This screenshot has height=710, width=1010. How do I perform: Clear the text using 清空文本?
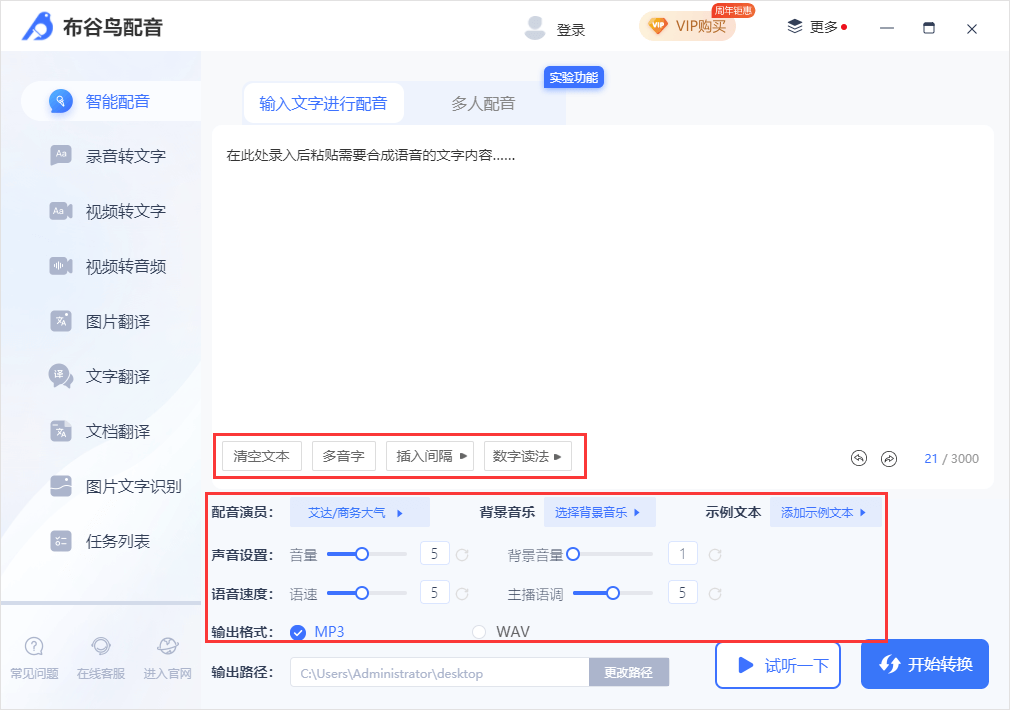261,455
